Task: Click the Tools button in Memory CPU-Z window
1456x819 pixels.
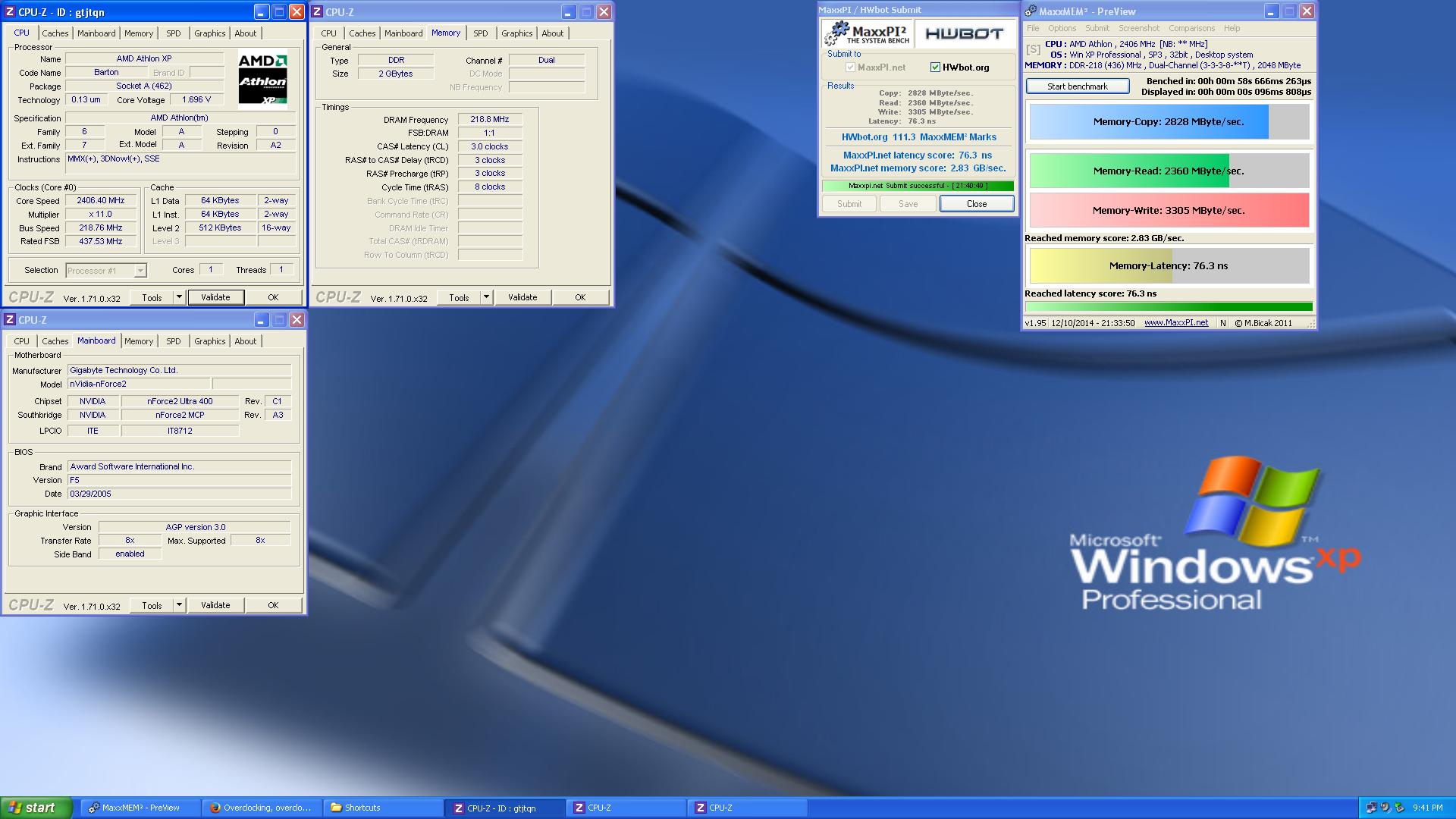Action: [459, 297]
